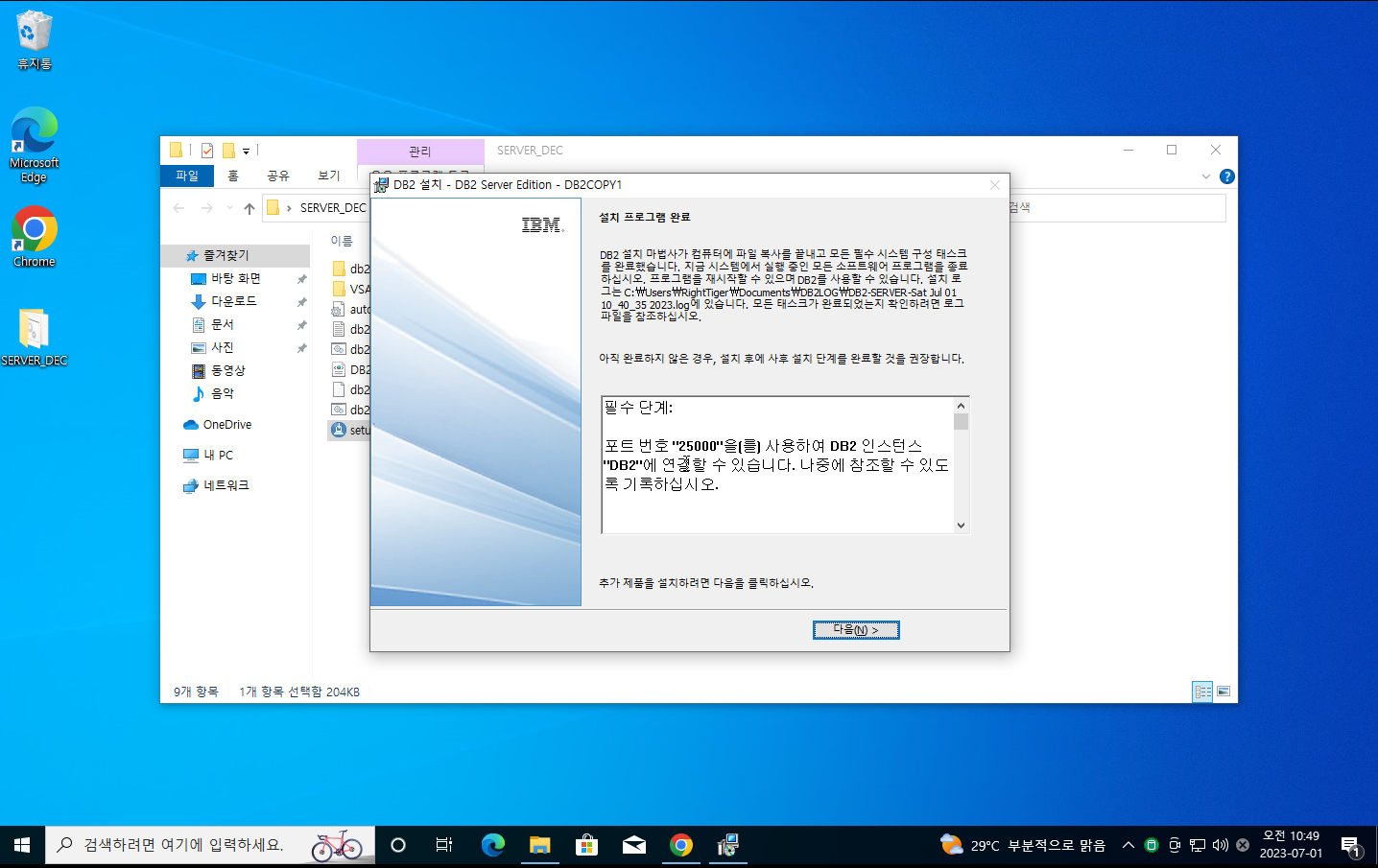This screenshot has width=1378, height=868.
Task: Select 내 PC in navigation pane
Action: click(218, 456)
